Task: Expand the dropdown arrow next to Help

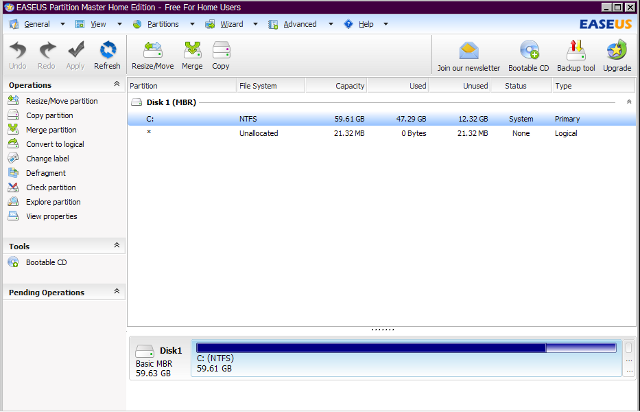Action: pyautogui.click(x=386, y=24)
